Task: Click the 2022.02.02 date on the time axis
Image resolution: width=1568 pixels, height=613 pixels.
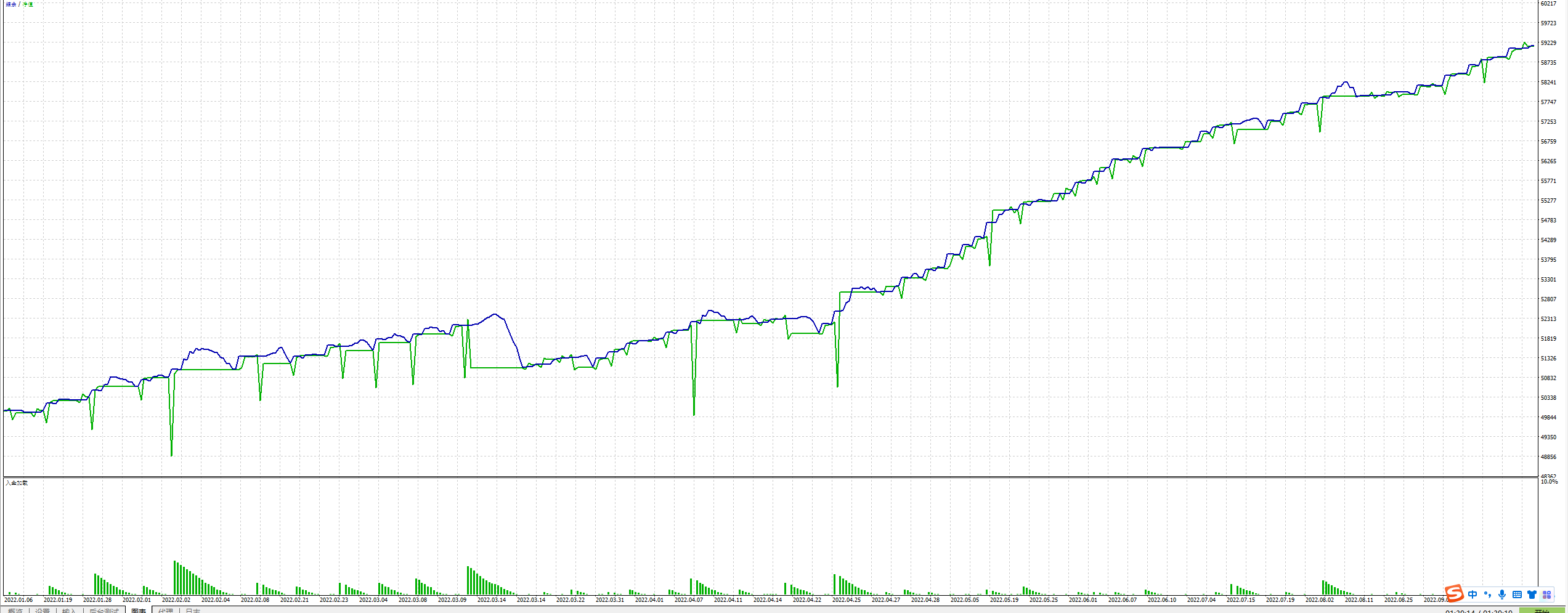Action: (176, 600)
